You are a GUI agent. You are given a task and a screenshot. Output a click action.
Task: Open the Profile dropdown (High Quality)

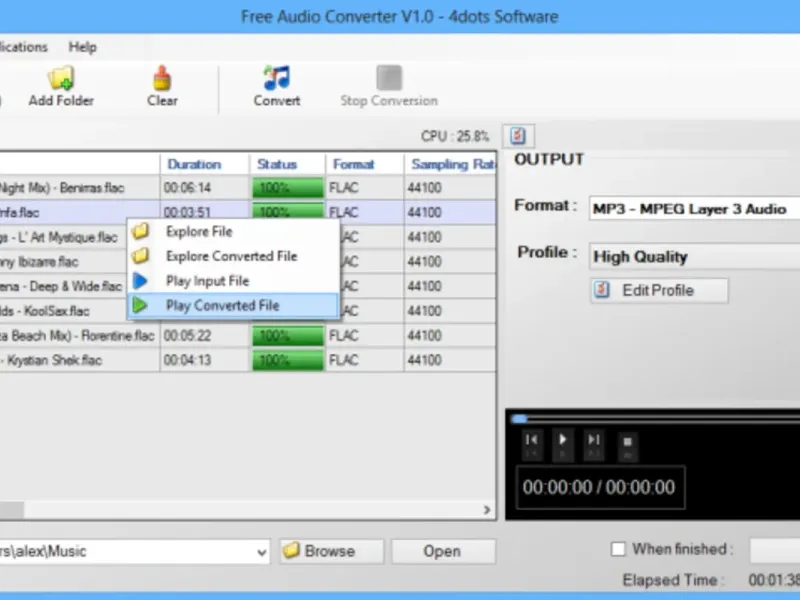pos(694,256)
